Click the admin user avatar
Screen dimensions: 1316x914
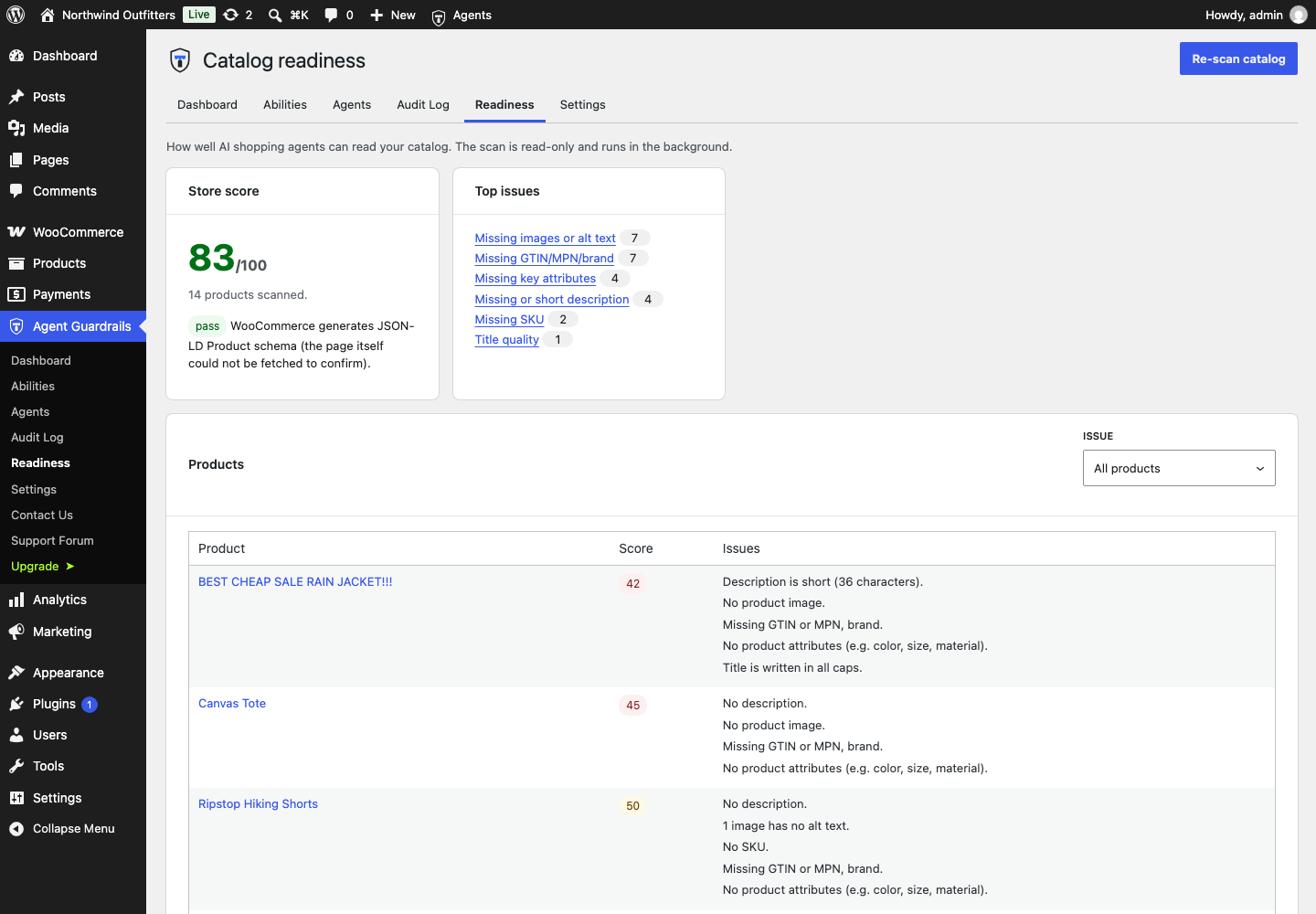click(x=1299, y=15)
